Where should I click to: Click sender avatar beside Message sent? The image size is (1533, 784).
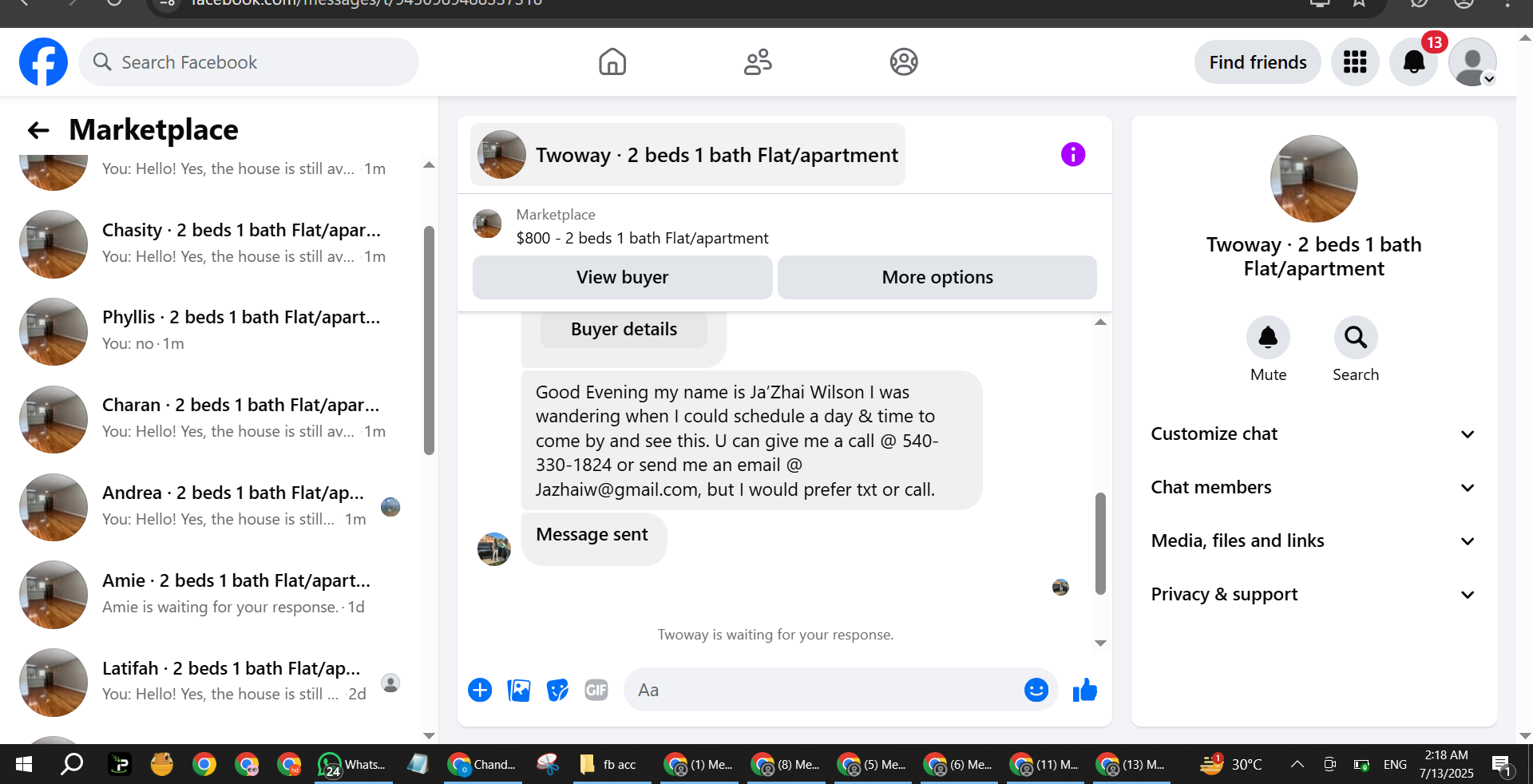[494, 549]
